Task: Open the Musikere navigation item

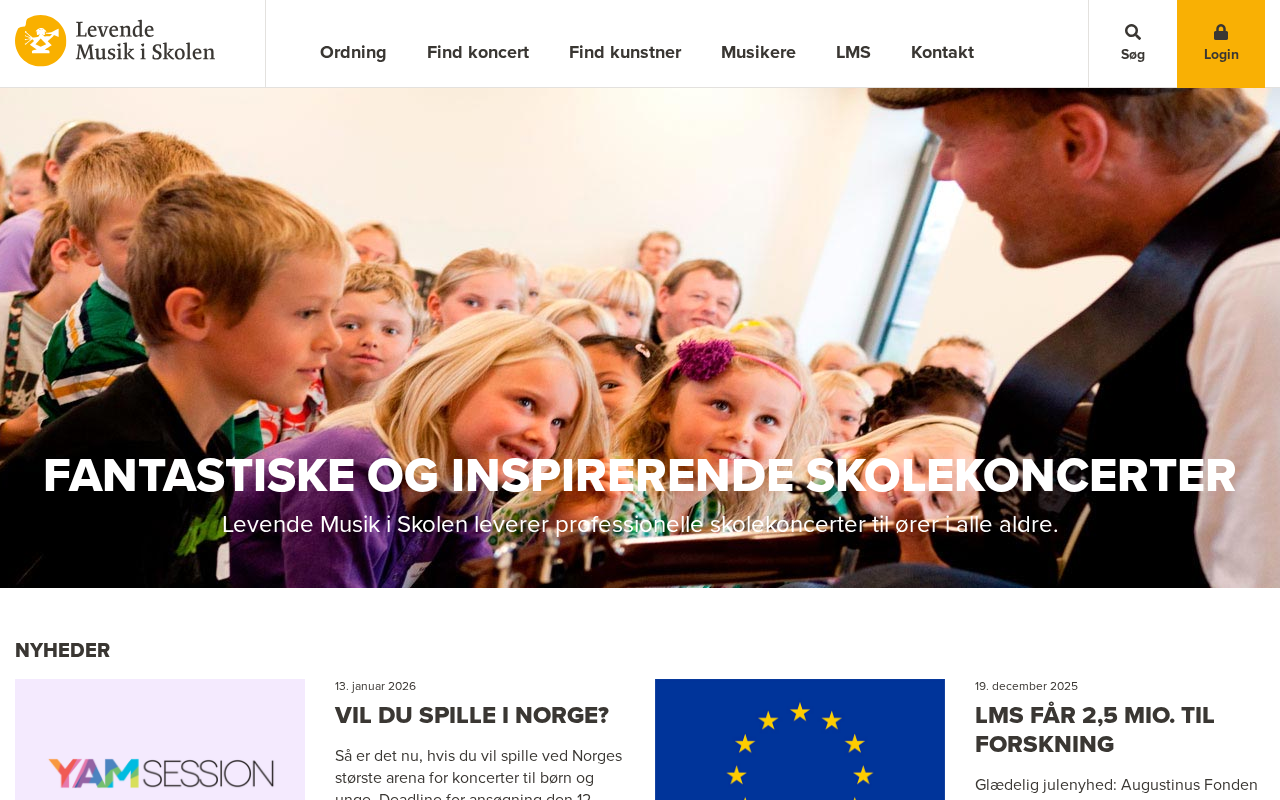Action: click(x=758, y=52)
